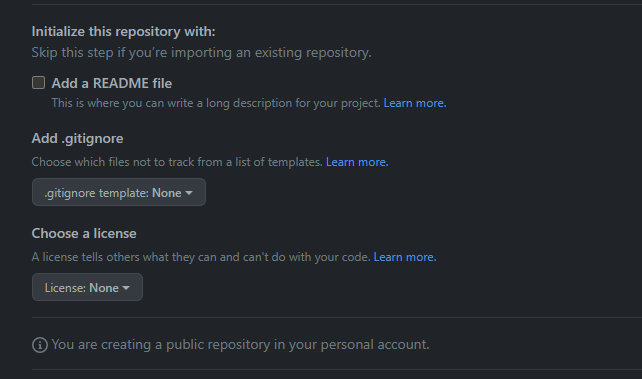Viewport: 642px width, 379px height.
Task: Open the License: None dropdown
Action: 87,287
